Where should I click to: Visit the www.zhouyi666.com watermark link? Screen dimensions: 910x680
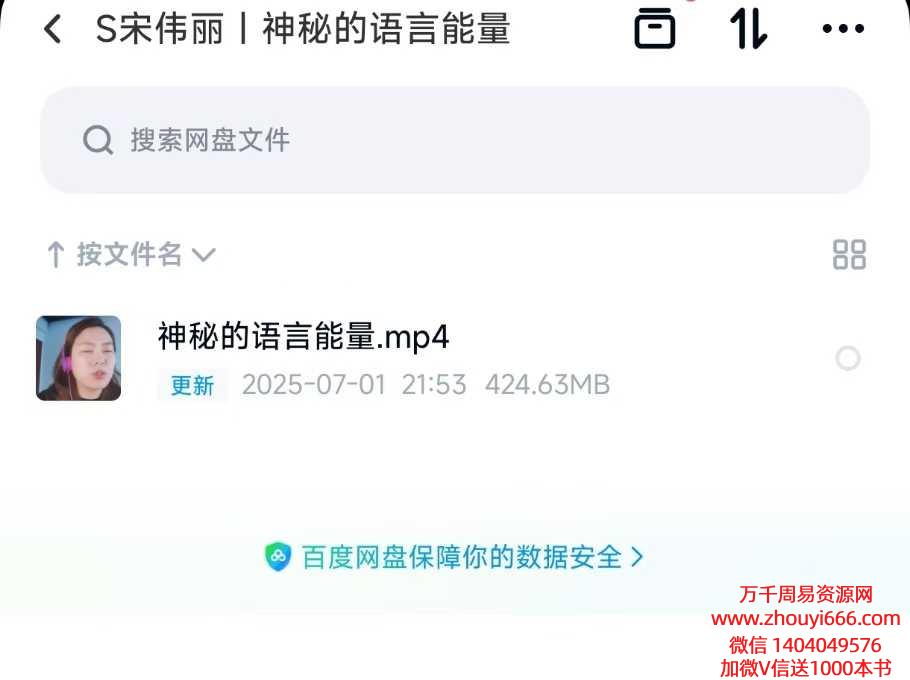806,619
